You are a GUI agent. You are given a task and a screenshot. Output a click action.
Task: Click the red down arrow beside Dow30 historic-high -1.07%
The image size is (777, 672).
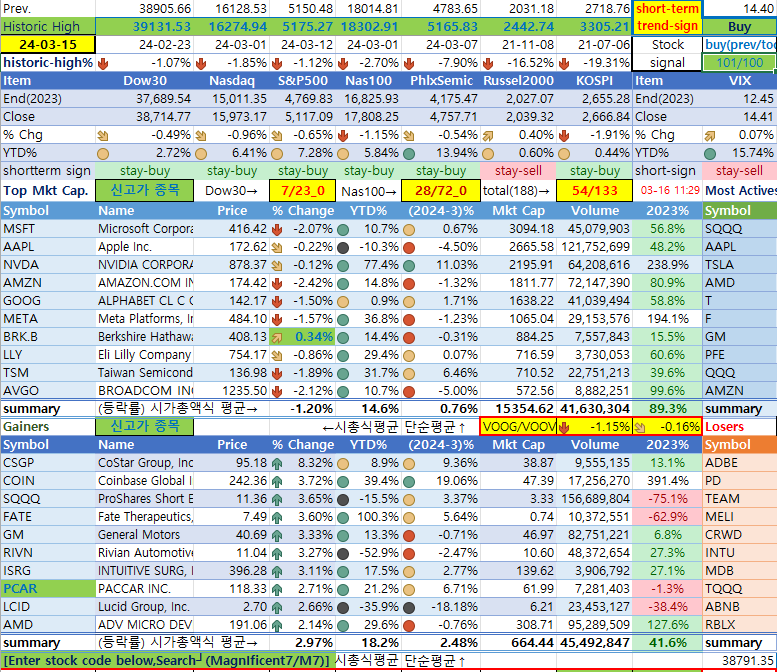pos(103,63)
